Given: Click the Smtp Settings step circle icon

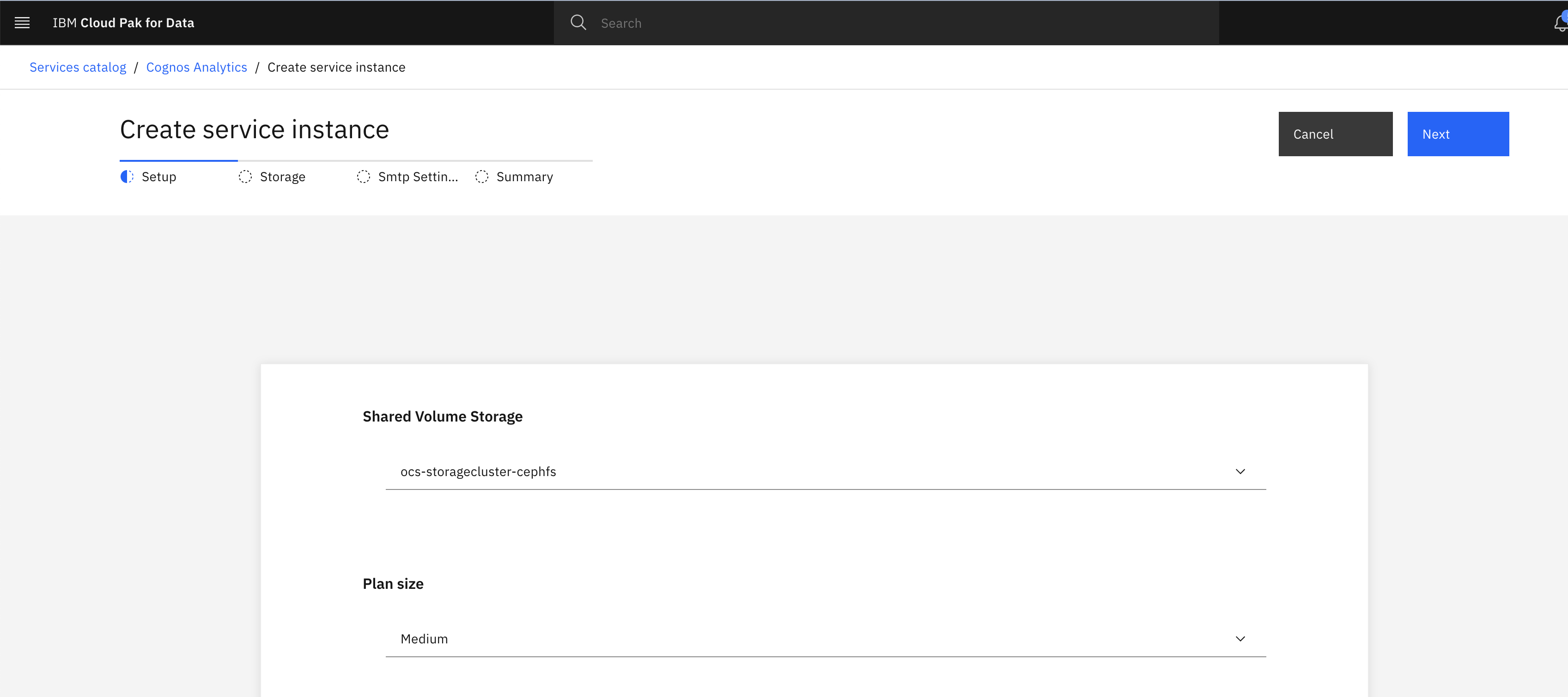Looking at the screenshot, I should (x=364, y=177).
